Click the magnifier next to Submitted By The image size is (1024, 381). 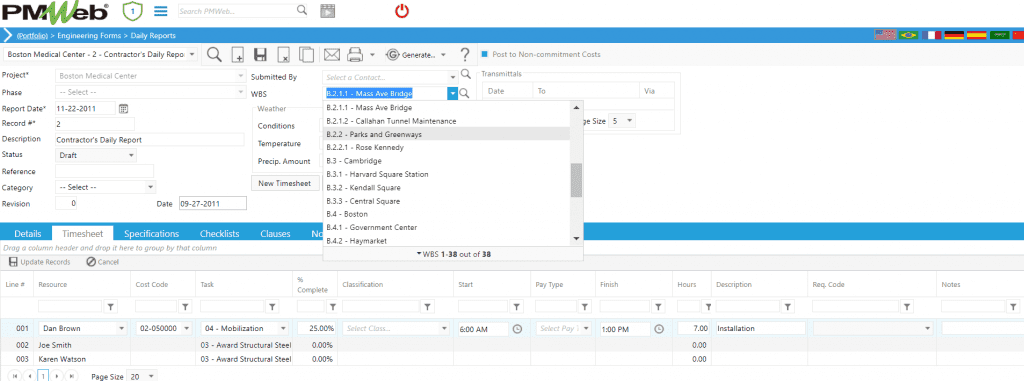[465, 75]
